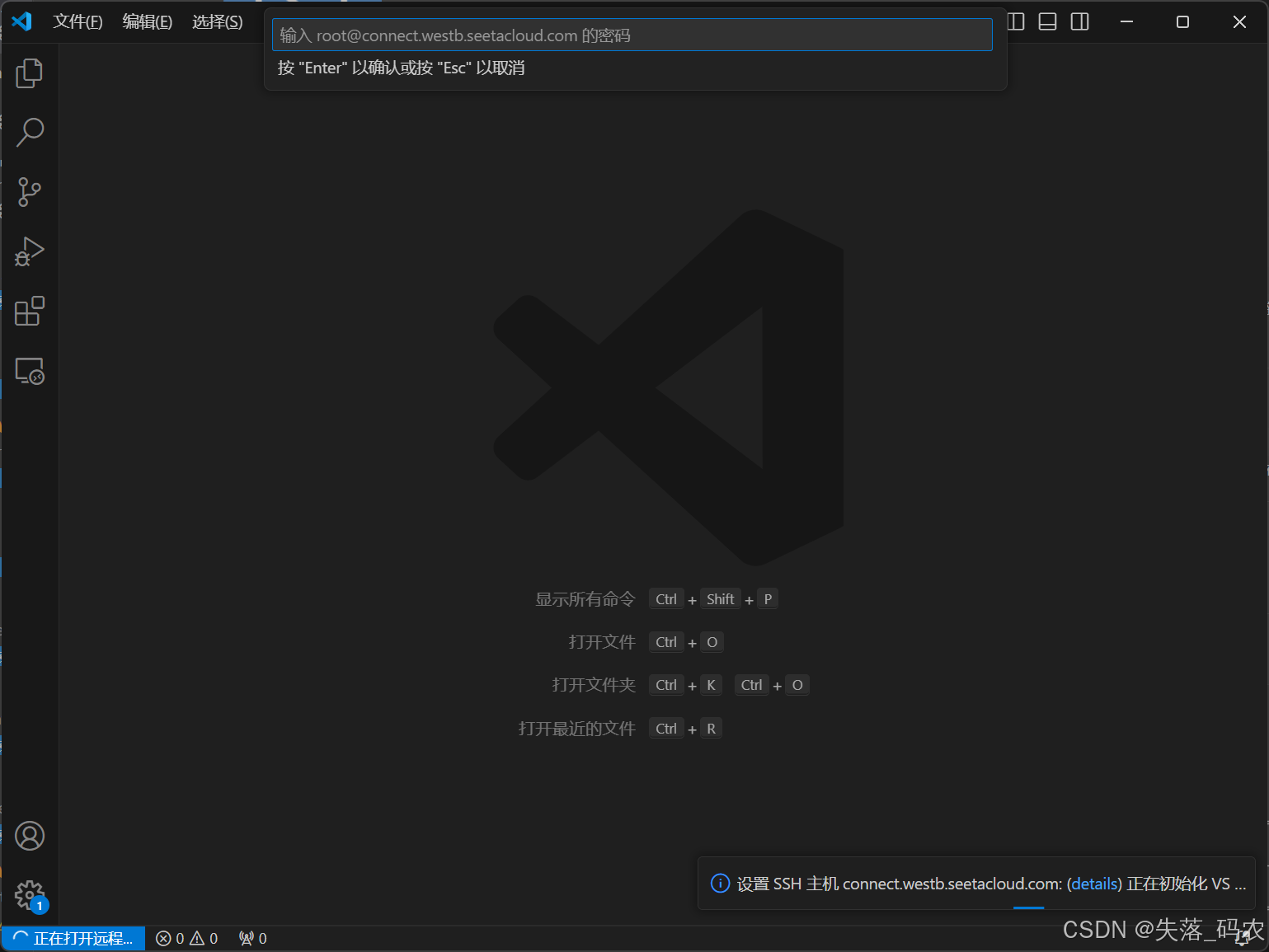Open the 选择(S) menu
Screen dimensions: 1269x952
coord(218,21)
